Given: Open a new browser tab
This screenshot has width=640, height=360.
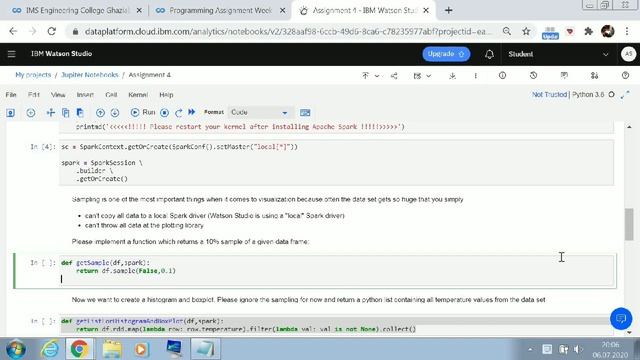Looking at the screenshot, I should 449,11.
